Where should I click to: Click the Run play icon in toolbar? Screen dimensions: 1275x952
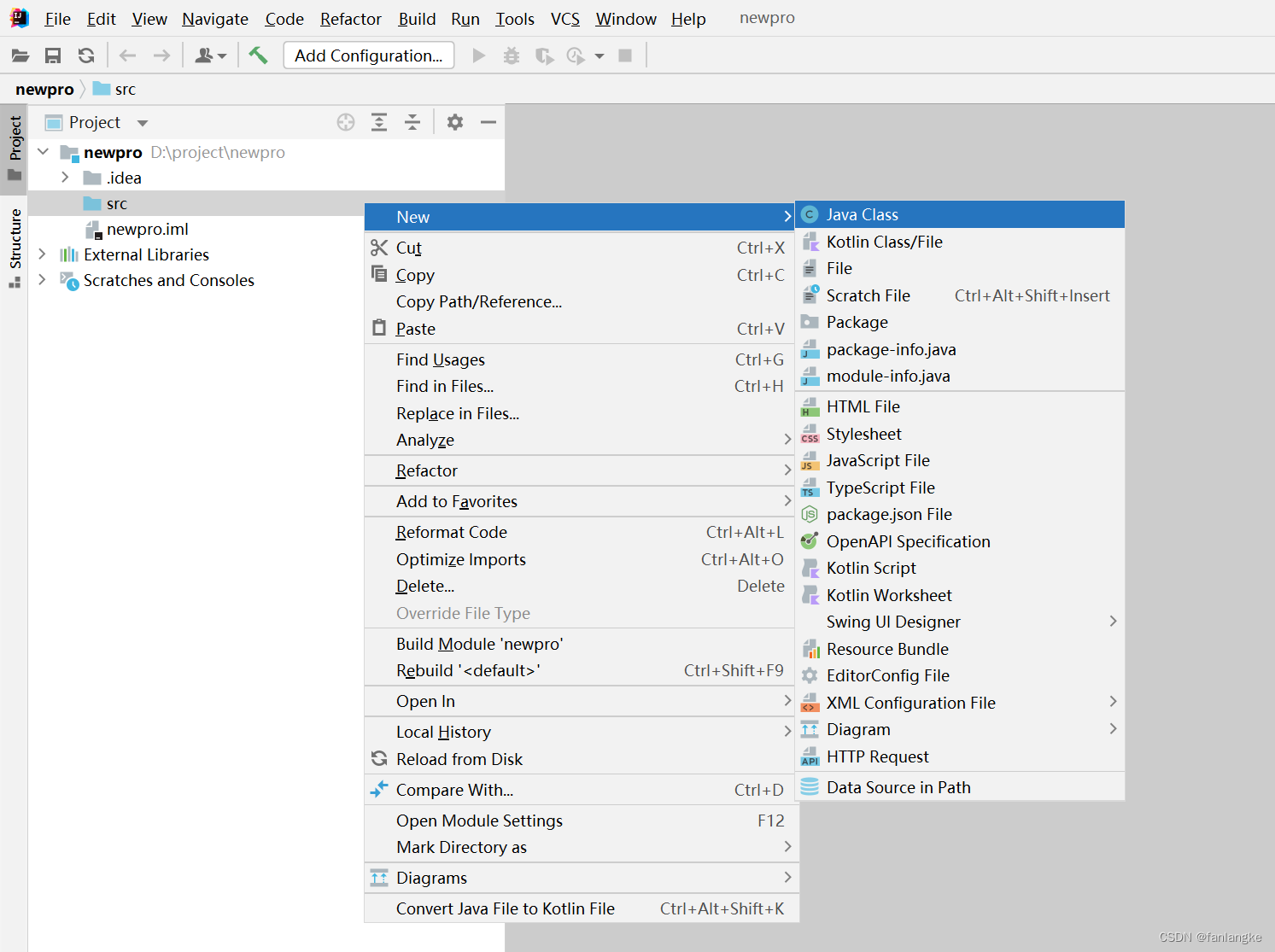[479, 55]
